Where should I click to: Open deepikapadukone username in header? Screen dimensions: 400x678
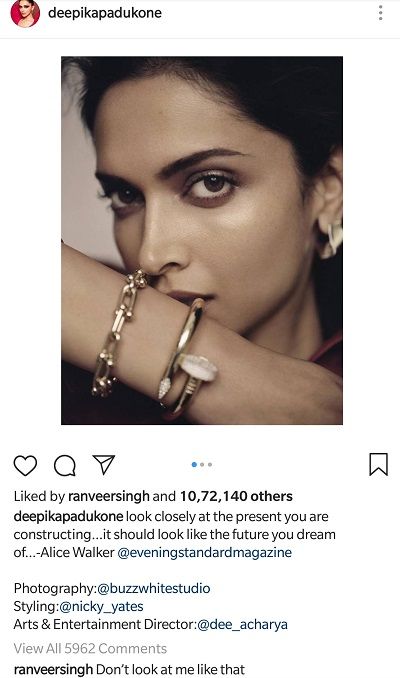(x=105, y=13)
